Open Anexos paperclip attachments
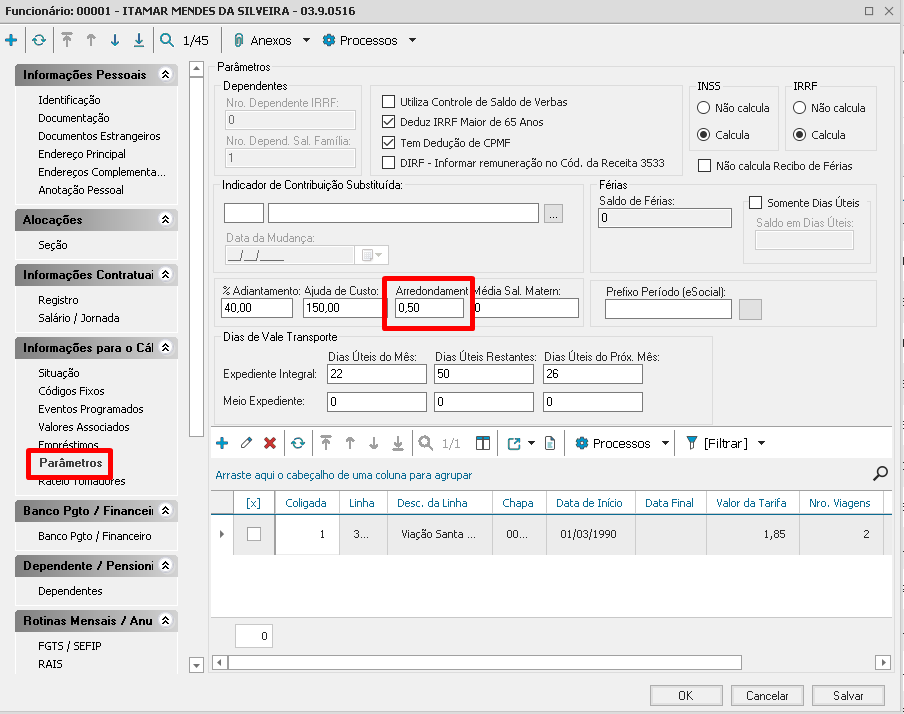Viewport: 904px width, 714px height. click(239, 40)
